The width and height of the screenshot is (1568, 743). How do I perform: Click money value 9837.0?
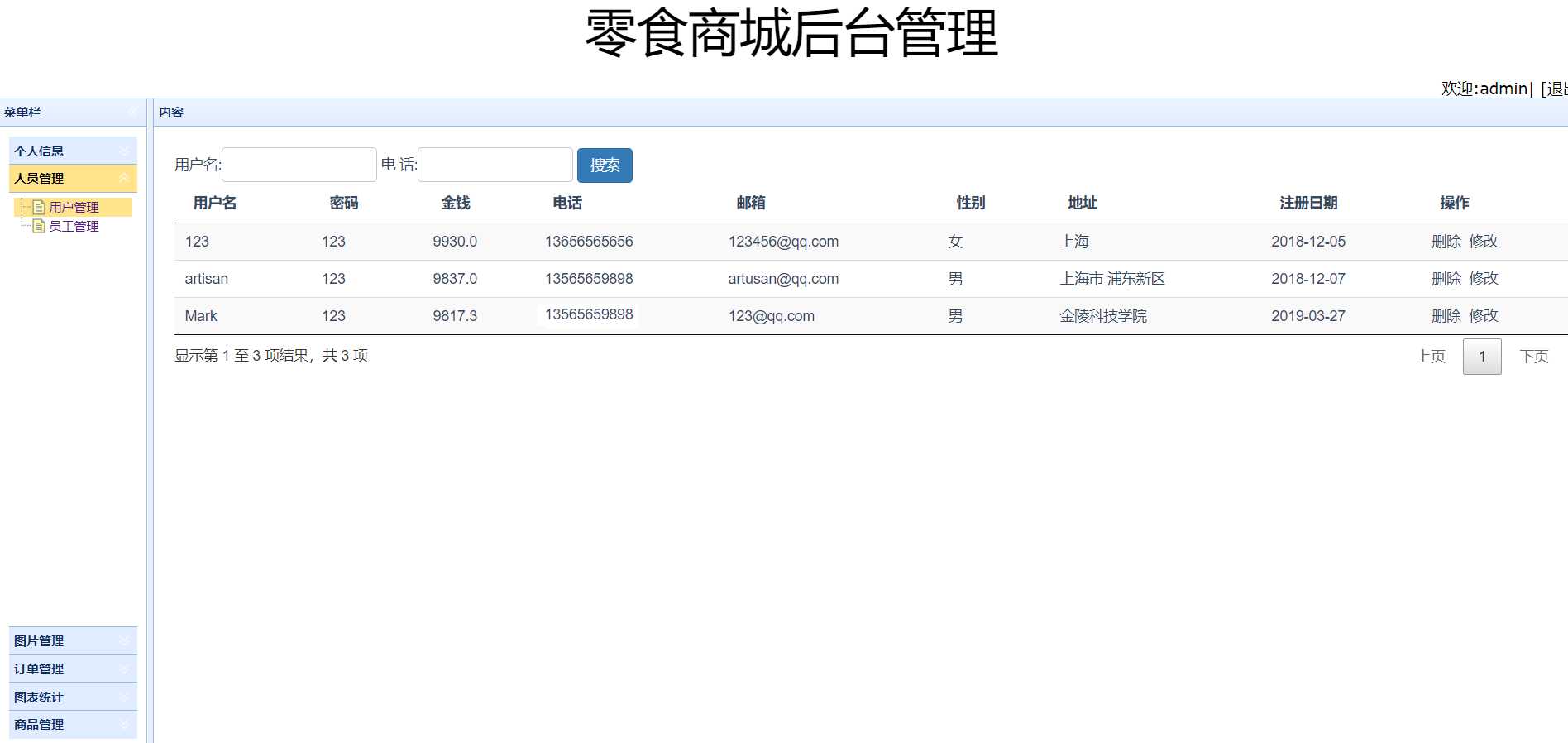tap(455, 279)
